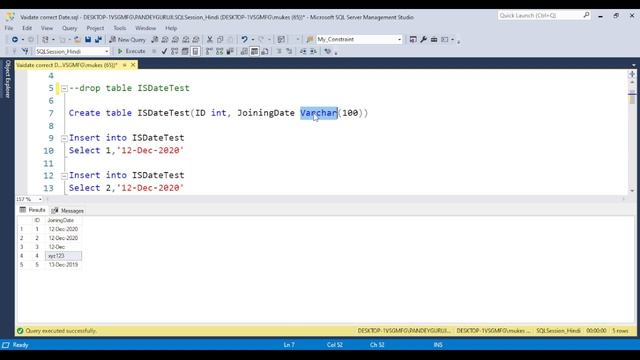Click the Cut scissors icon
The height and width of the screenshot is (360, 640).
[209, 40]
